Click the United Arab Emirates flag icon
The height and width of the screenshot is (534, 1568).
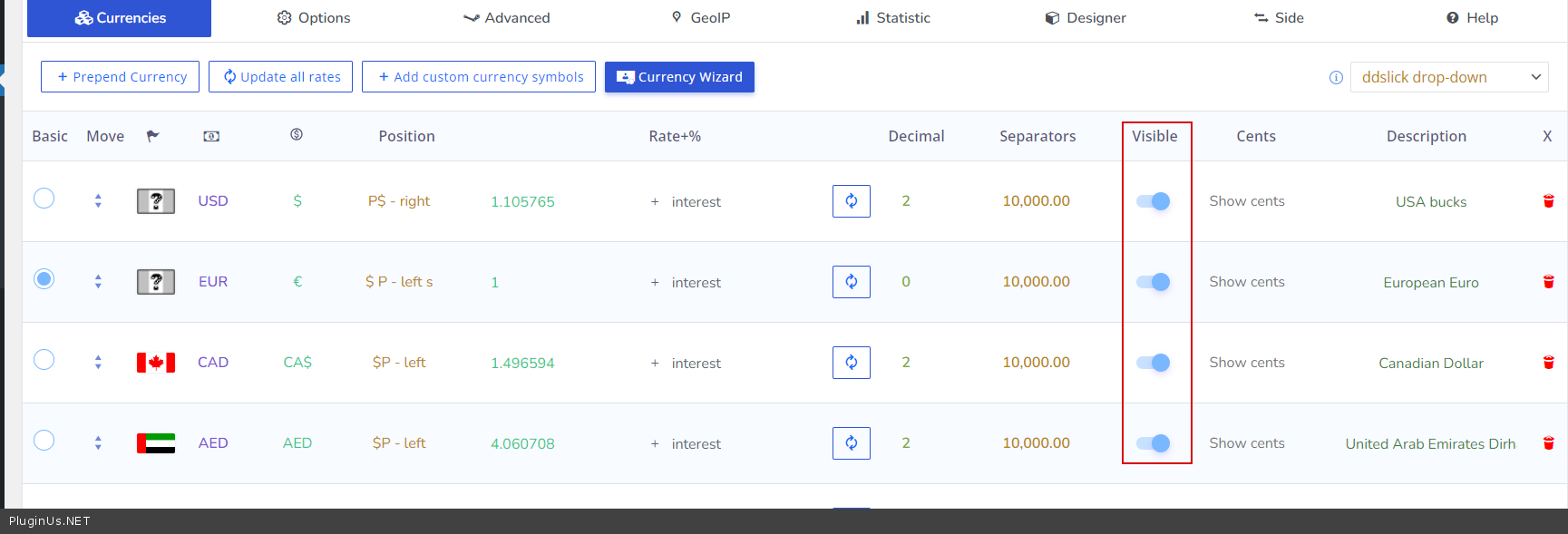[x=156, y=443]
